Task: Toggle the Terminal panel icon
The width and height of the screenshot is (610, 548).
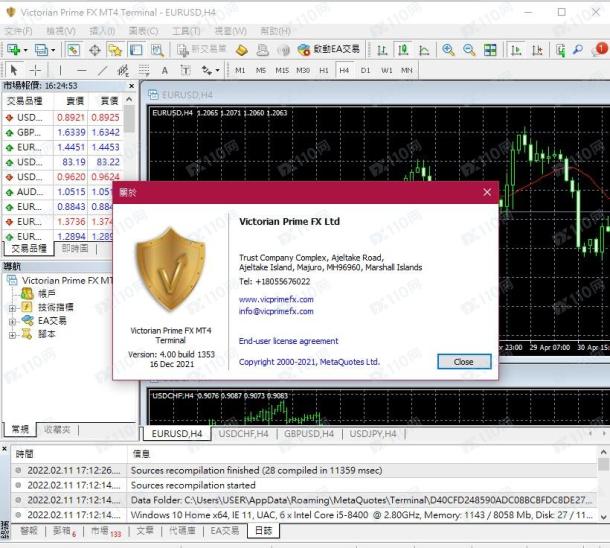Action: pyautogui.click(x=136, y=50)
